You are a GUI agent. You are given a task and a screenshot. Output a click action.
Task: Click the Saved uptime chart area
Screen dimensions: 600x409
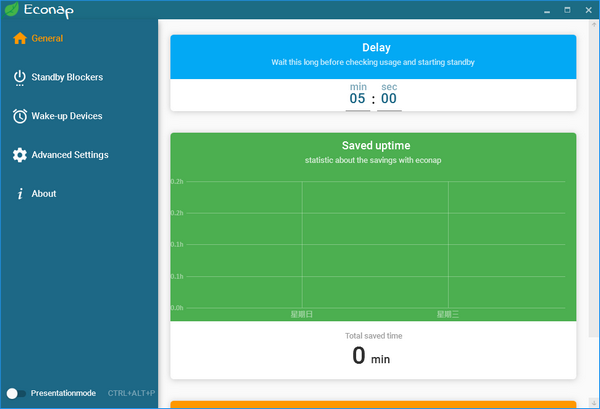[373, 245]
